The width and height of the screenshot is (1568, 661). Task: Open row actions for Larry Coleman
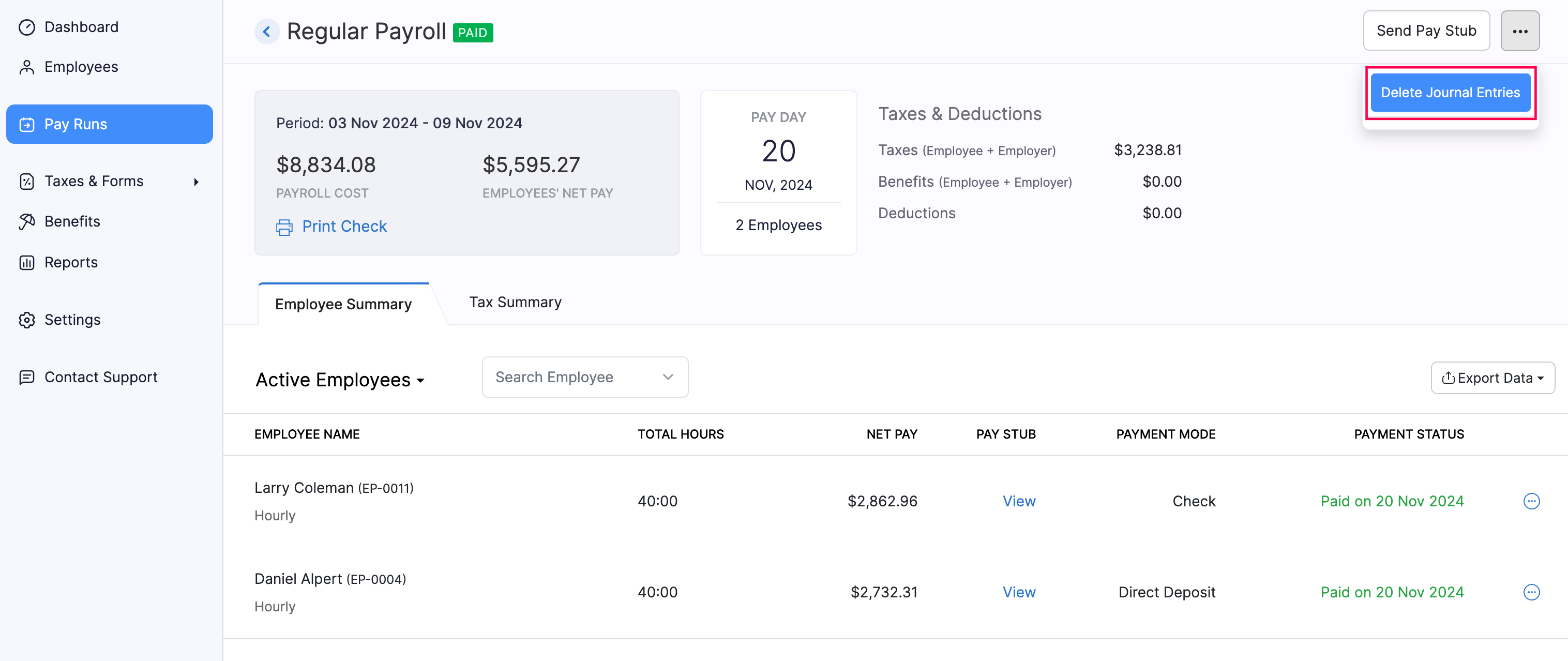click(1532, 501)
